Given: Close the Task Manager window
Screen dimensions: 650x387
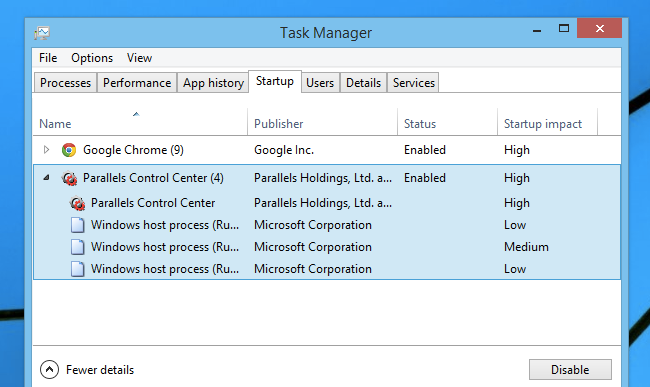Looking at the screenshot, I should pos(599,28).
